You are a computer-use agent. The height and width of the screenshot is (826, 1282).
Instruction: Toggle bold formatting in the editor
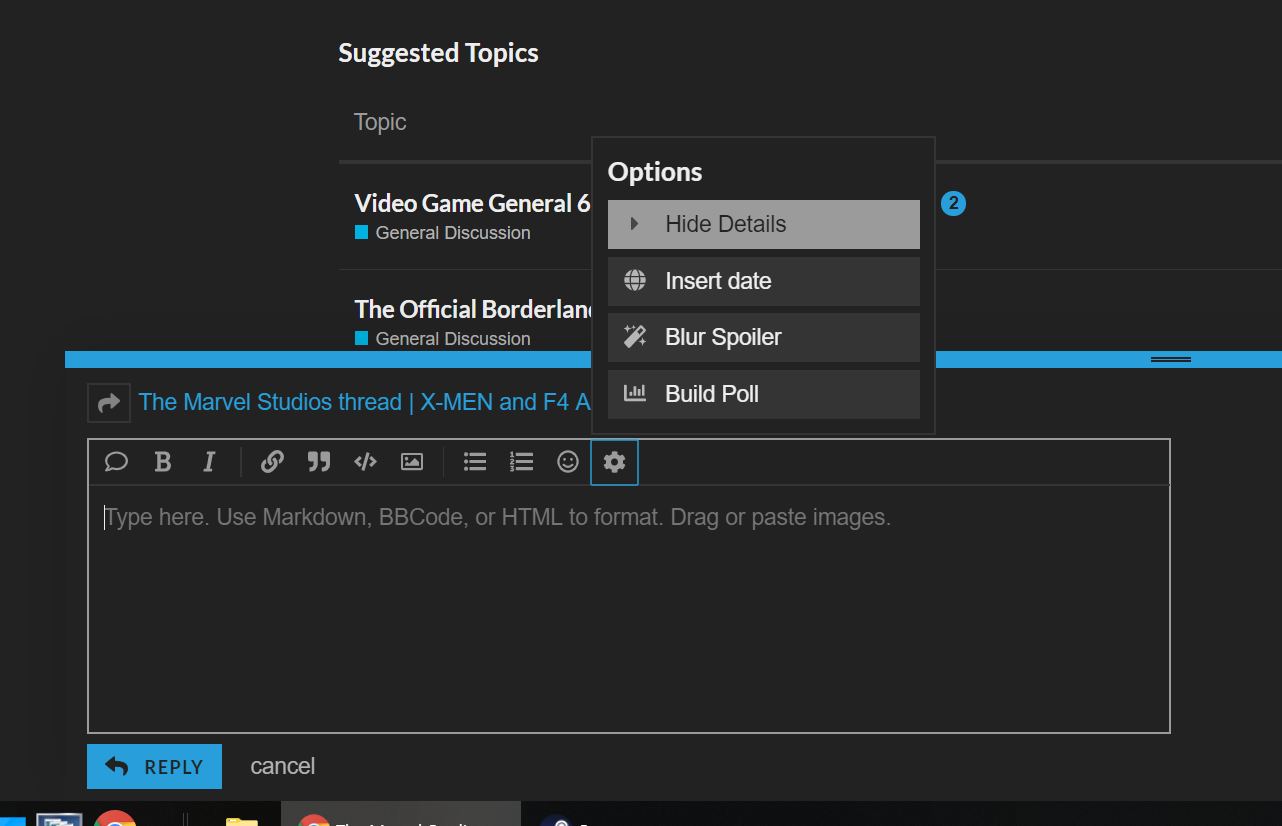coord(163,462)
